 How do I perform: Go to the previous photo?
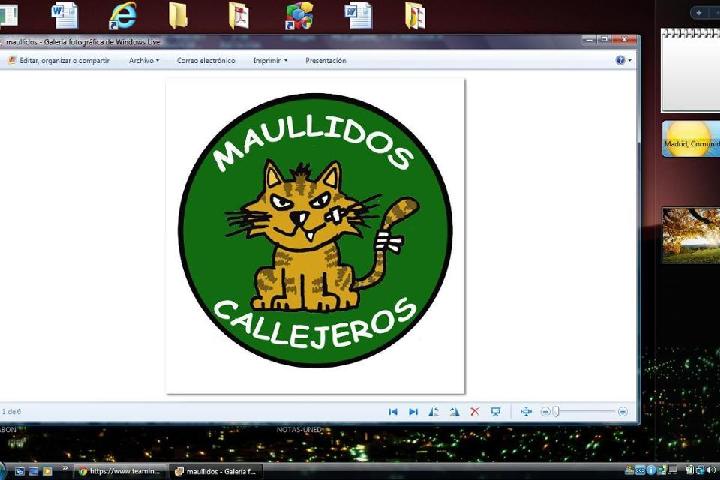393,411
